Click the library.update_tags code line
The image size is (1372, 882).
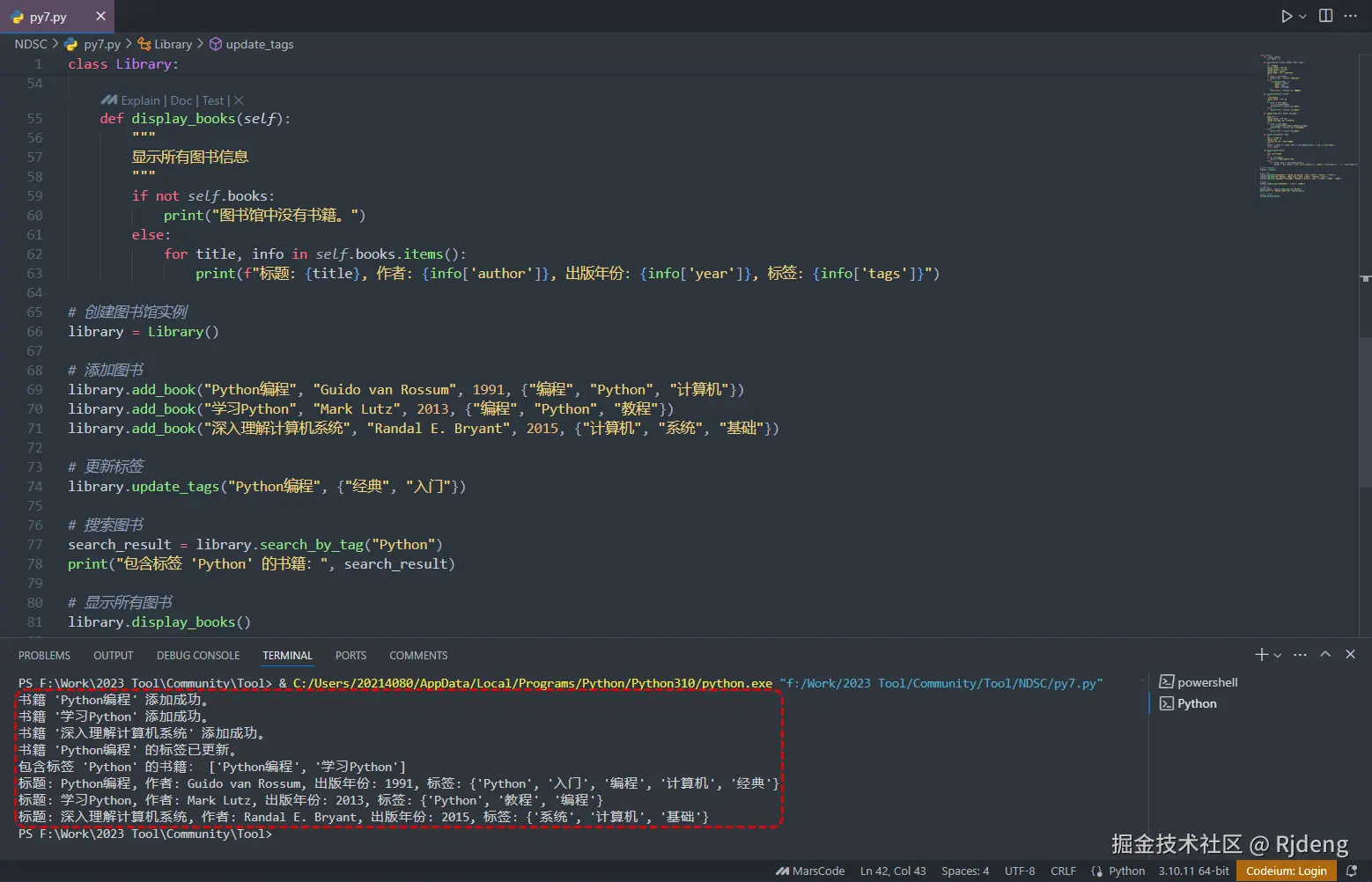click(267, 487)
